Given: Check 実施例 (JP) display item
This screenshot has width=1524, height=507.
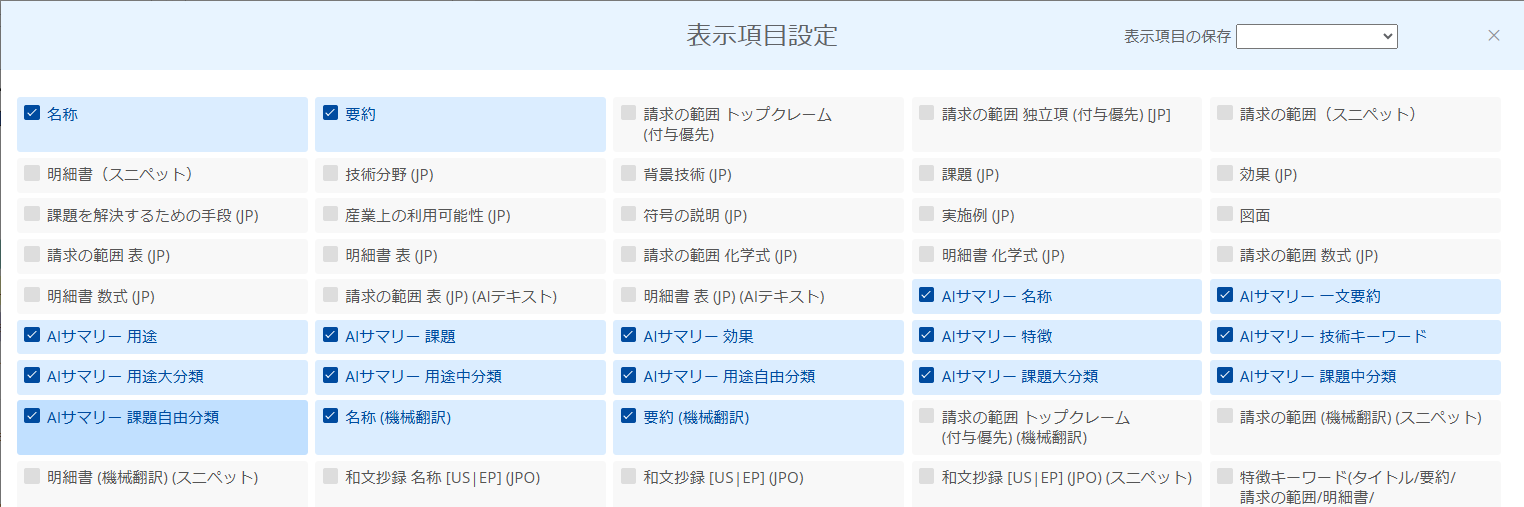Looking at the screenshot, I should pyautogui.click(x=927, y=214).
